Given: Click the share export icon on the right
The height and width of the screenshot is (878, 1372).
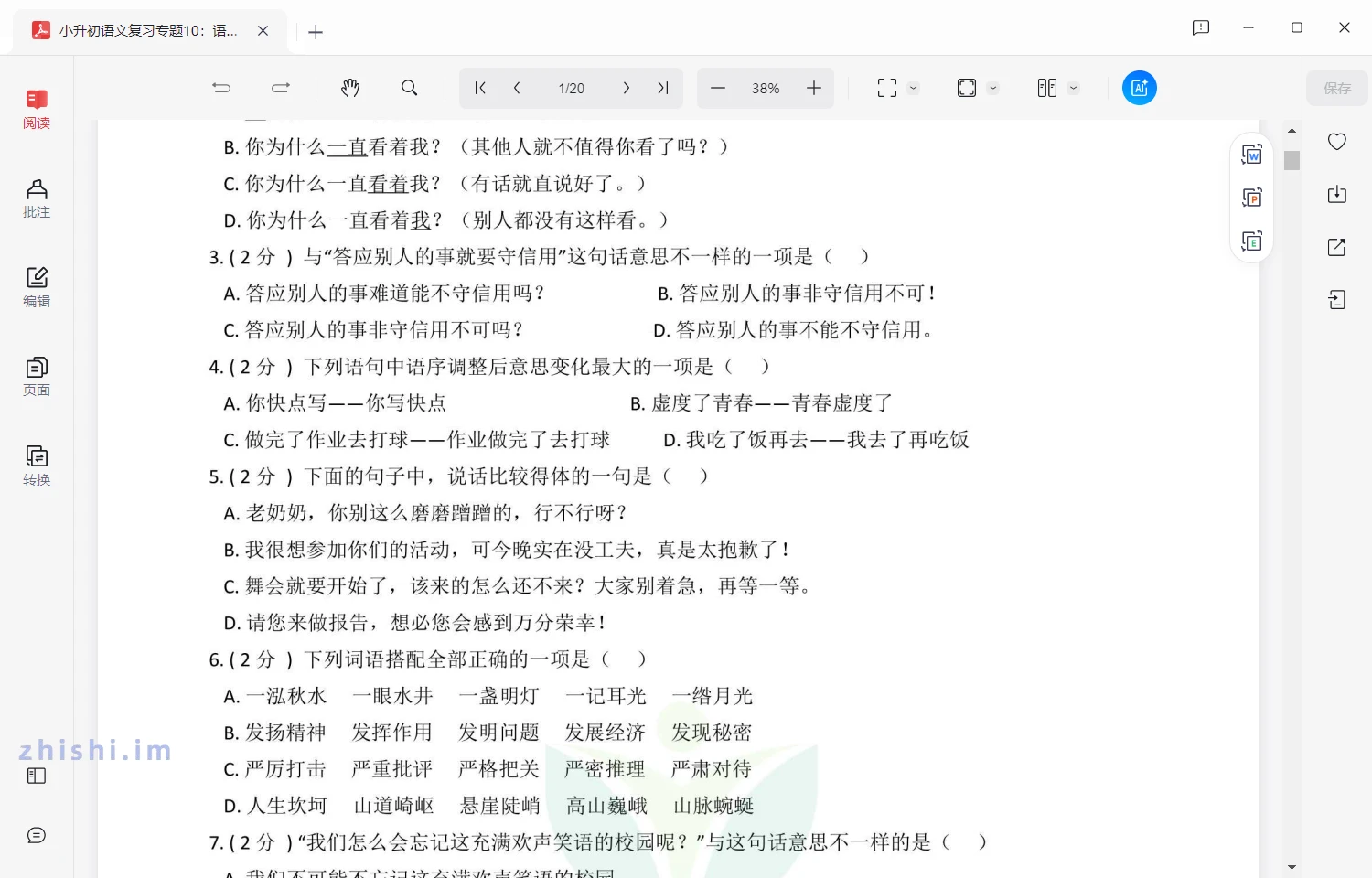Looking at the screenshot, I should [1337, 247].
